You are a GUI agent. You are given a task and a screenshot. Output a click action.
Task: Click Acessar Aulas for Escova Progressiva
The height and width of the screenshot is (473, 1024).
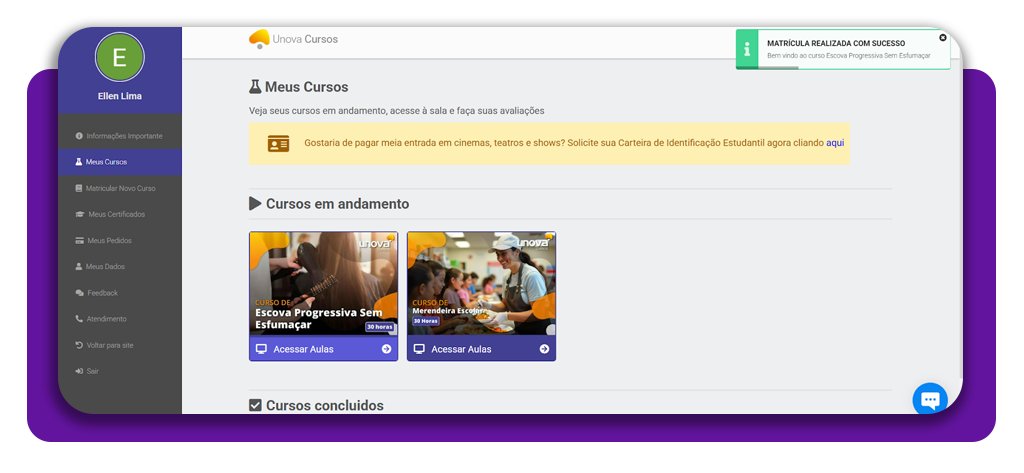[303, 349]
